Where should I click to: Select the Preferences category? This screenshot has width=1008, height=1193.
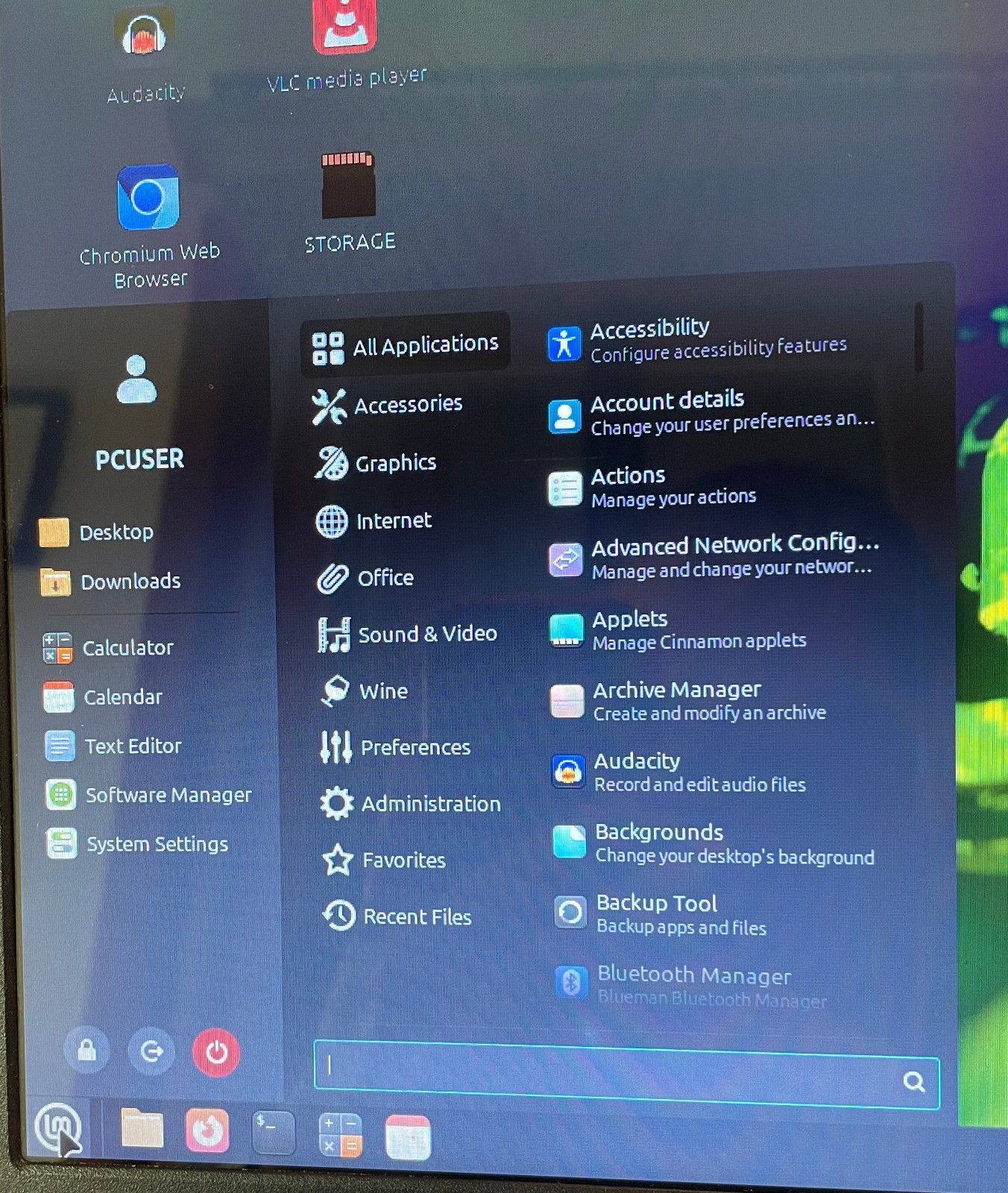click(395, 747)
